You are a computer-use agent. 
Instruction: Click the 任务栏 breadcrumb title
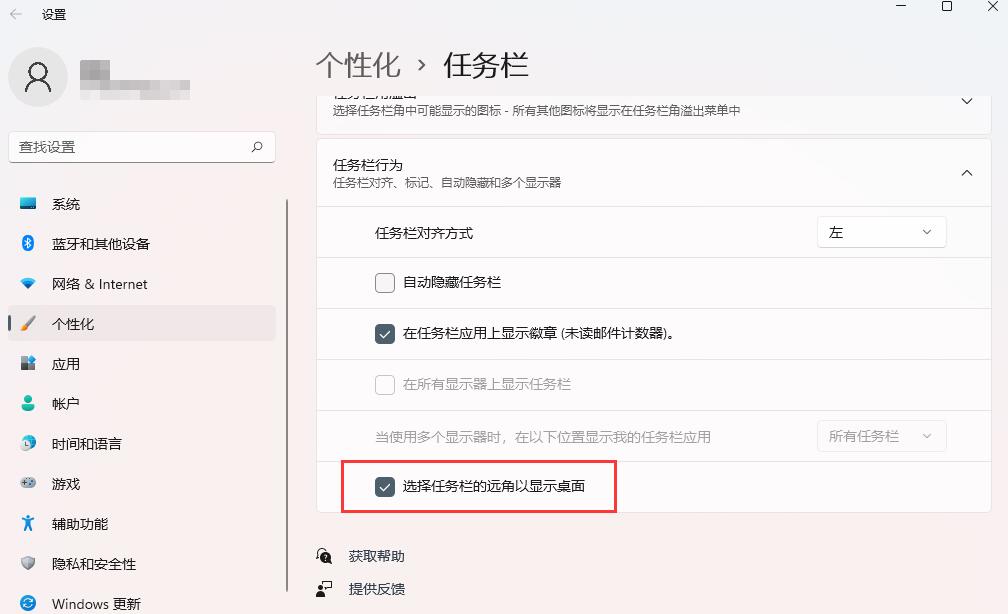(486, 65)
